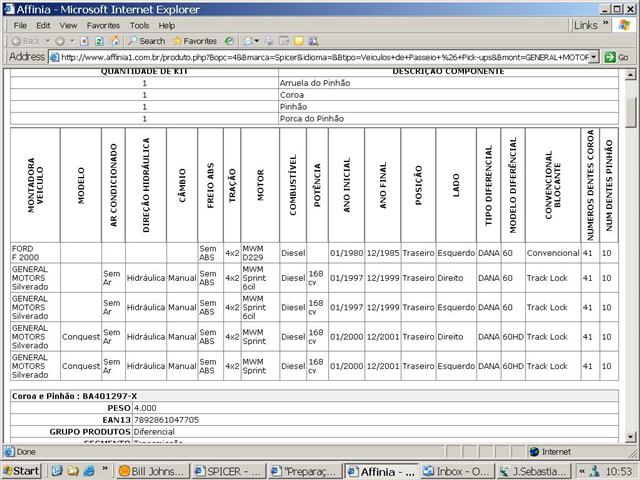
Task: Open the Start menu
Action: click(22, 471)
